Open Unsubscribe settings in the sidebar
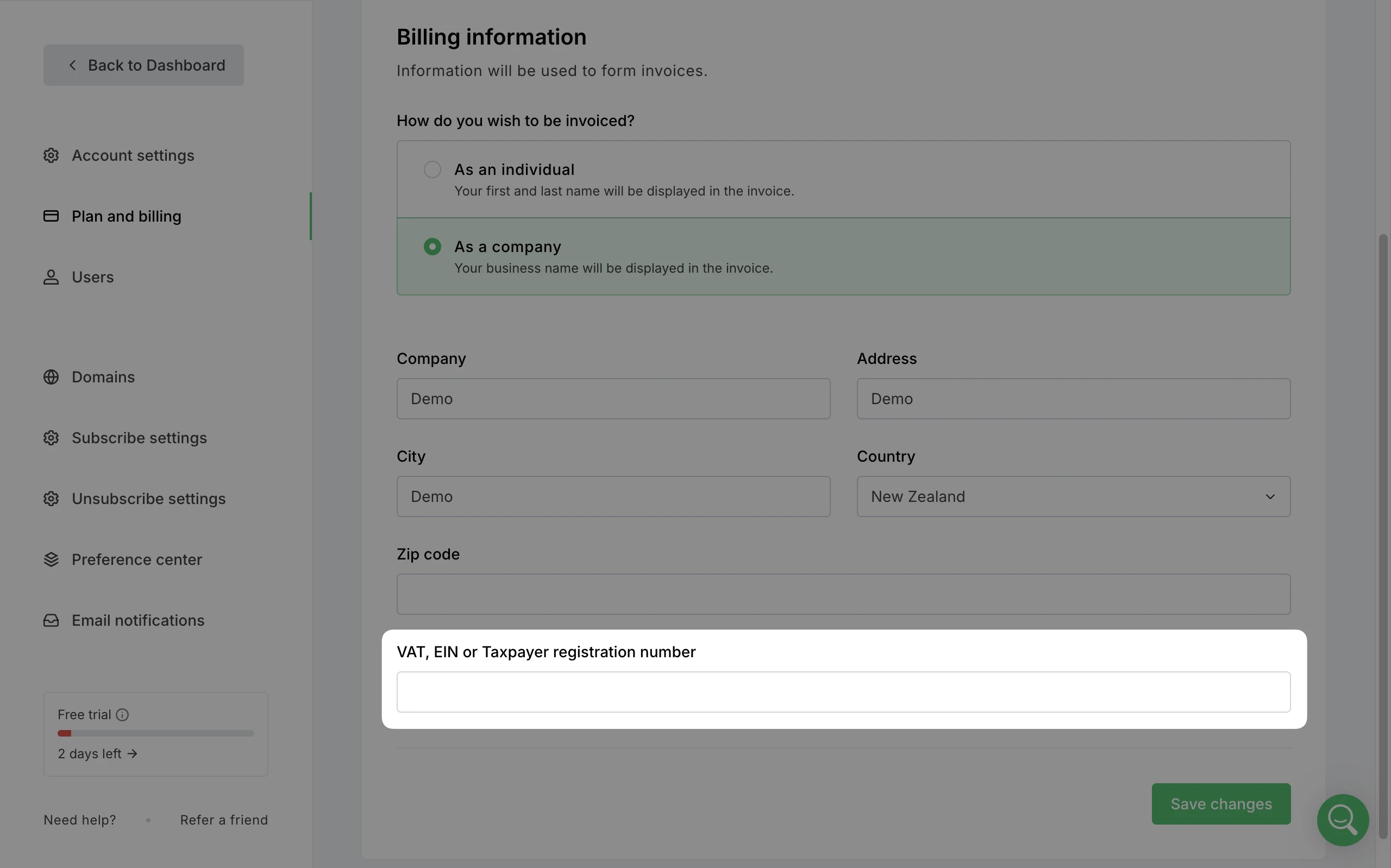Image resolution: width=1391 pixels, height=868 pixels. pyautogui.click(x=148, y=499)
